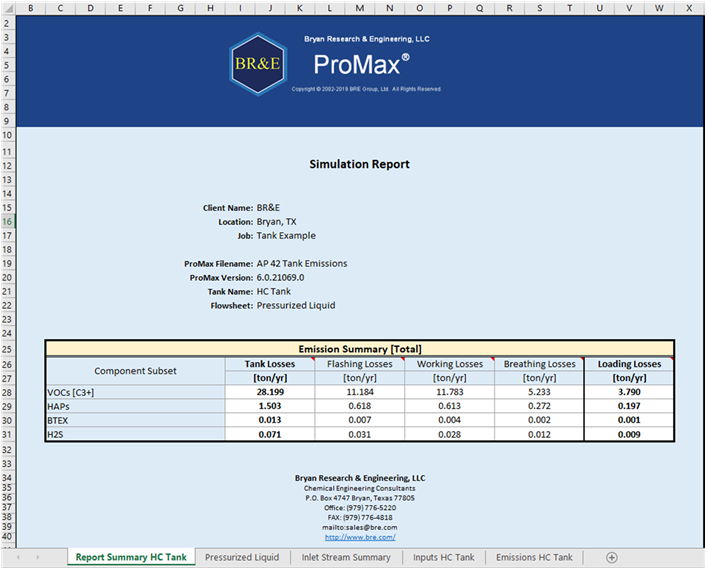Click the Component Subset header cell
Viewport: 707px width, 570px height.
click(x=135, y=371)
